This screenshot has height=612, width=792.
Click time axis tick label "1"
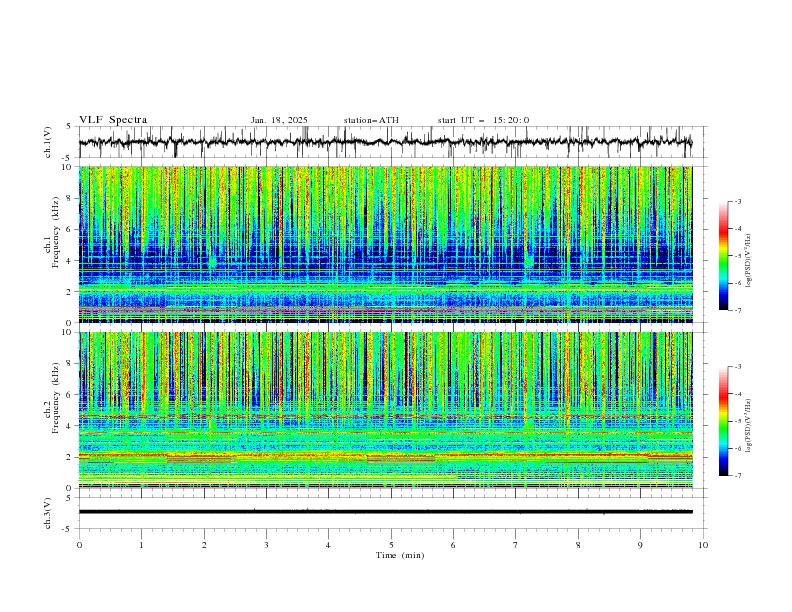141,545
